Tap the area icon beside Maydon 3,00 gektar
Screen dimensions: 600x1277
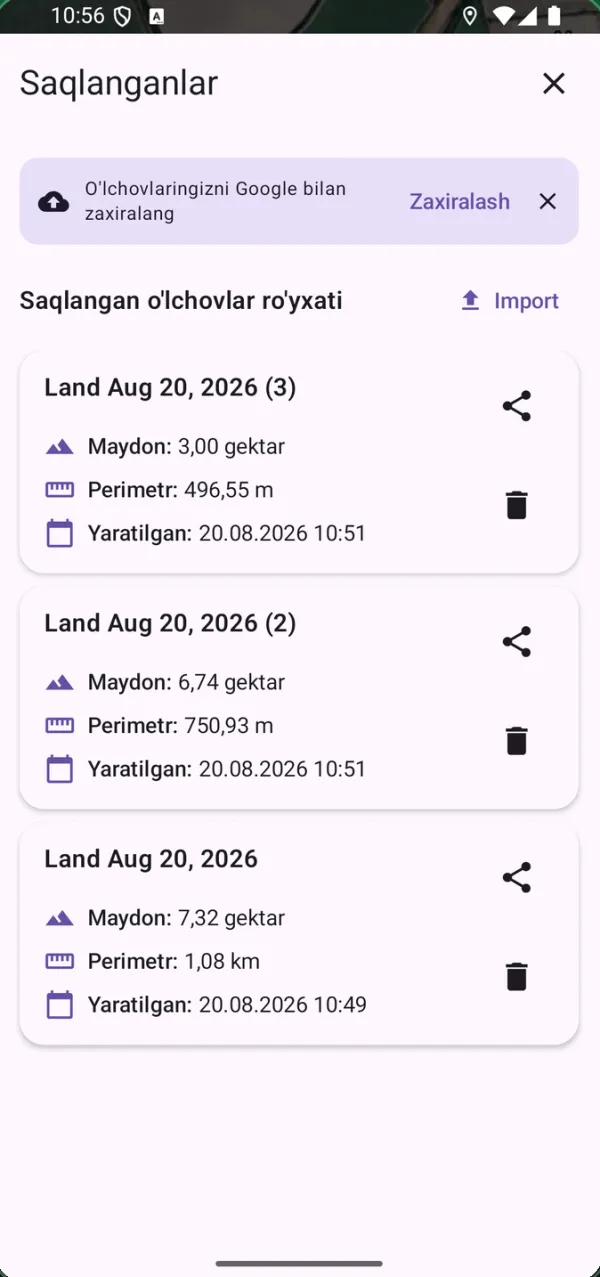[x=60, y=447]
